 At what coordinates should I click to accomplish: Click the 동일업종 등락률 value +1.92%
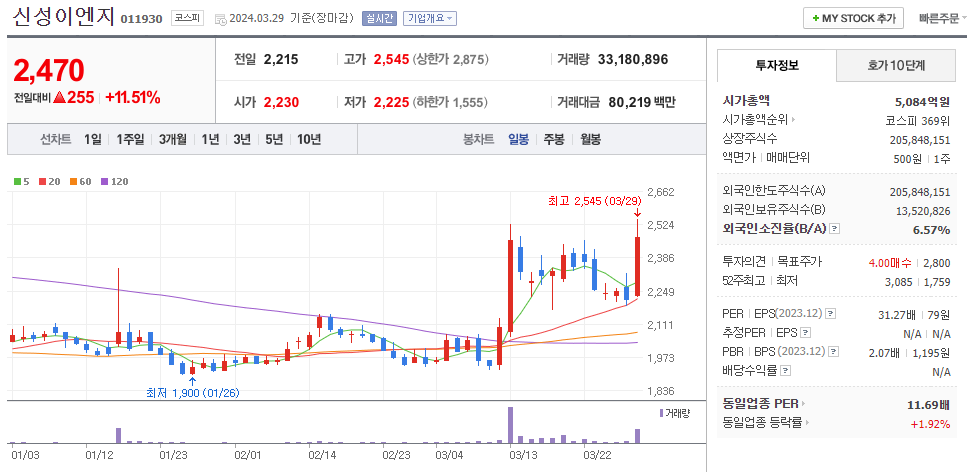point(930,424)
